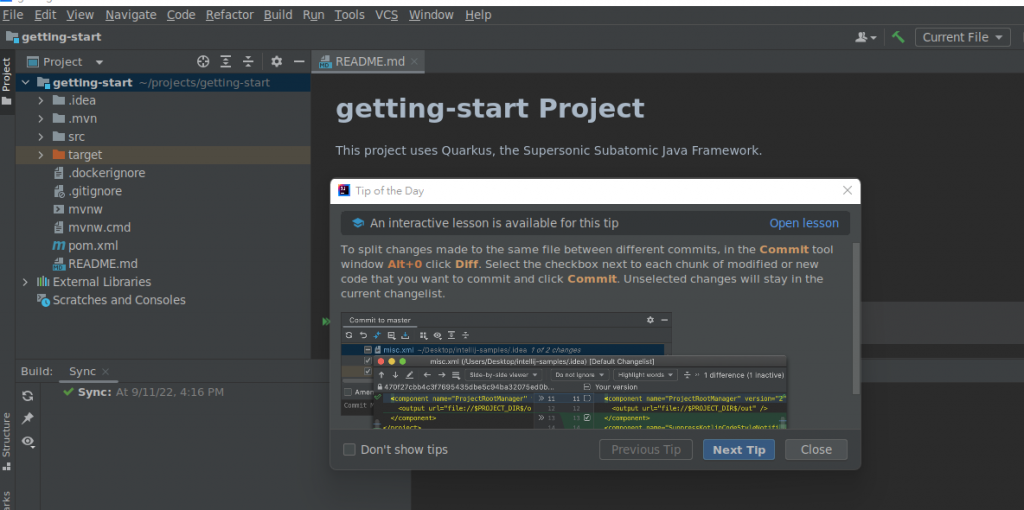Viewport: 1024px width, 510px height.
Task: Click the orange target folder icon
Action: (58, 155)
